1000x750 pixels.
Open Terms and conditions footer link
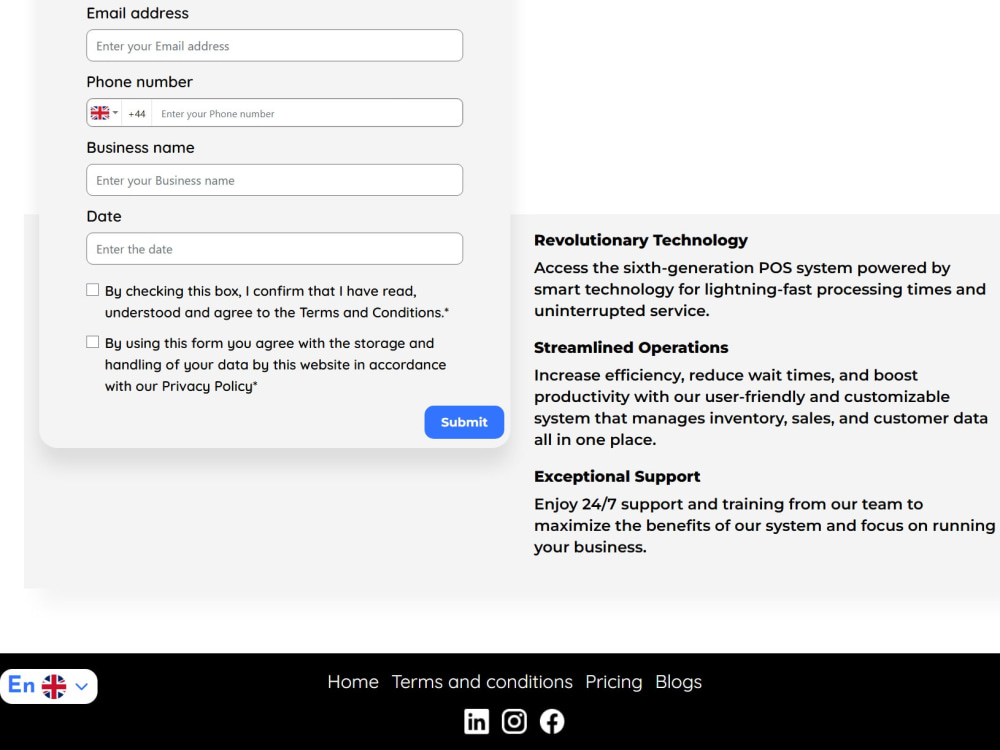click(482, 682)
